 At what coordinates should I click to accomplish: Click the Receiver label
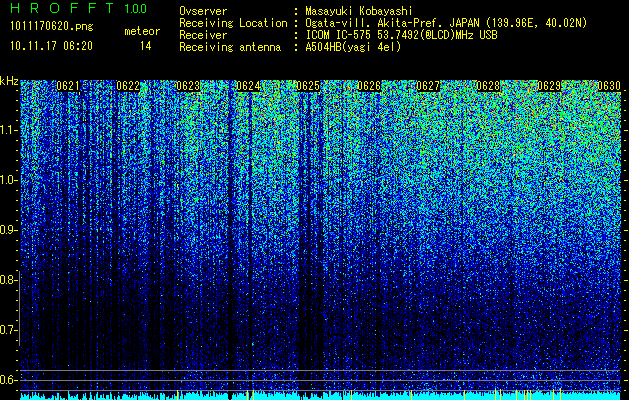203,35
